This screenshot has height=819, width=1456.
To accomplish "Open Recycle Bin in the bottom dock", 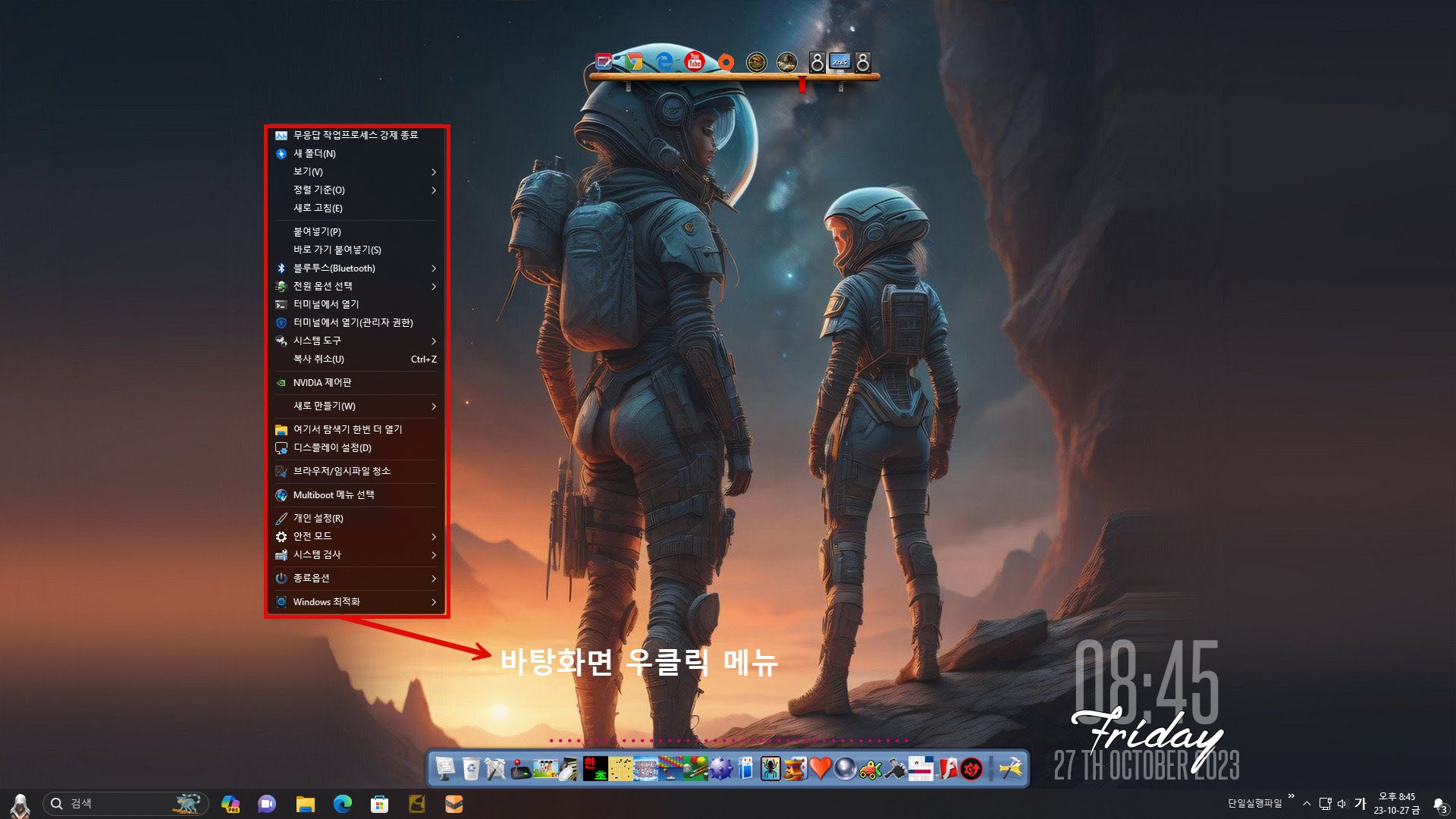I will click(471, 768).
